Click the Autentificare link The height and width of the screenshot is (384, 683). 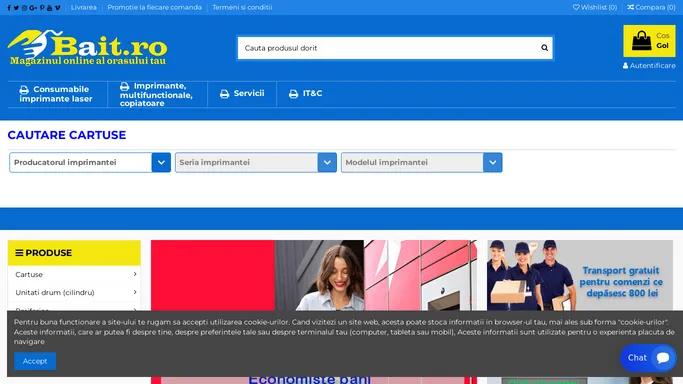click(649, 66)
